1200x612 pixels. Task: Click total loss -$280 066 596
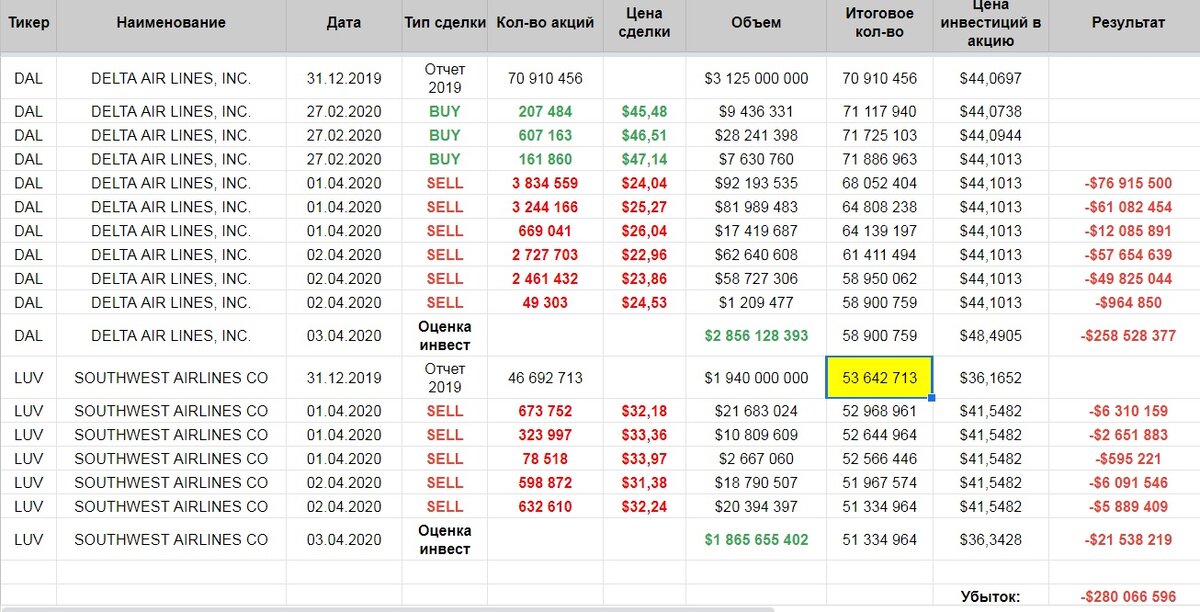(x=1128, y=597)
